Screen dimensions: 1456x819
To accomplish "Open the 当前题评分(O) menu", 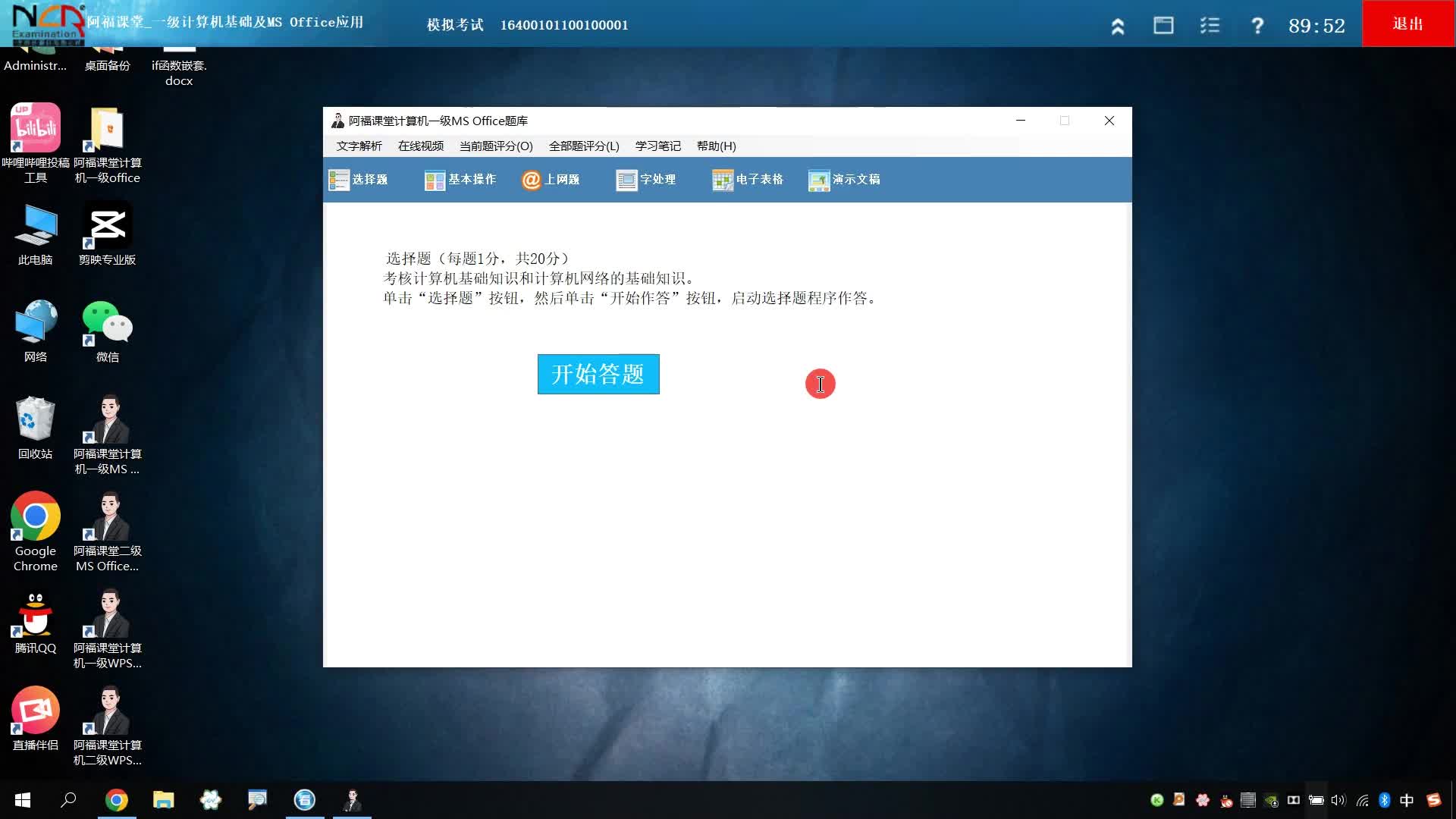I will click(x=496, y=146).
